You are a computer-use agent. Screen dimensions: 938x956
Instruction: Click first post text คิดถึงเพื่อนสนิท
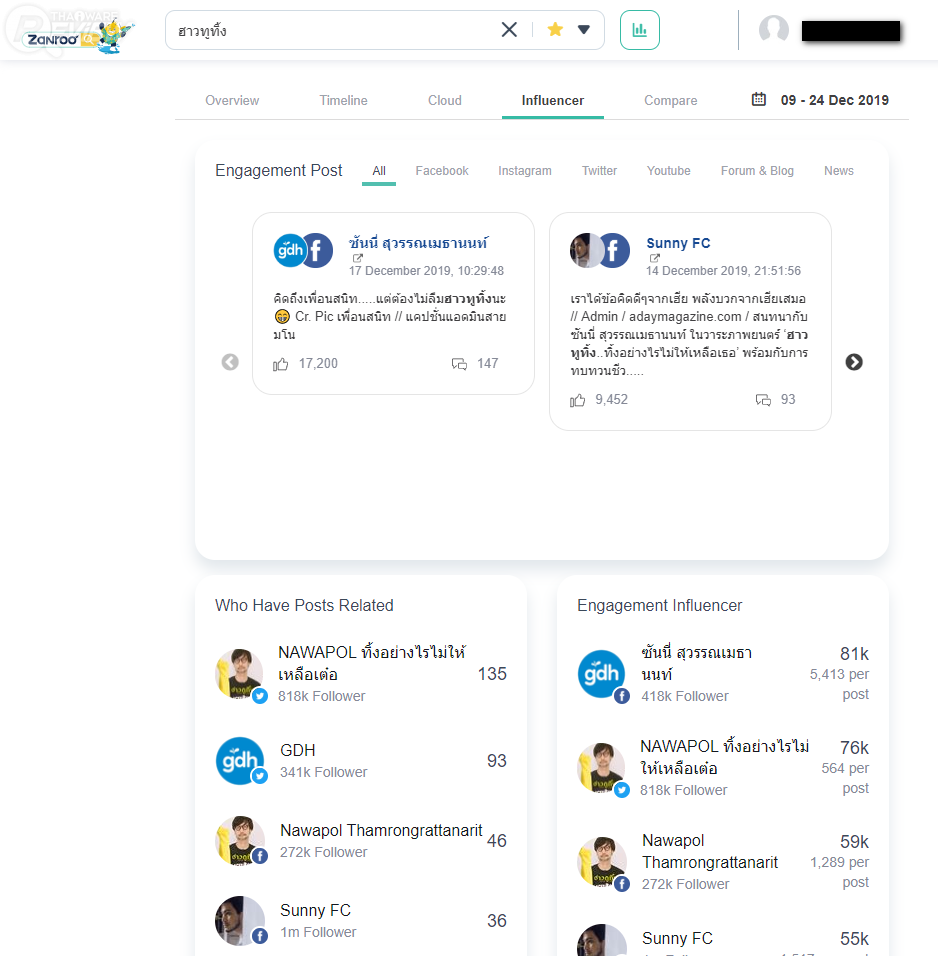tap(390, 316)
